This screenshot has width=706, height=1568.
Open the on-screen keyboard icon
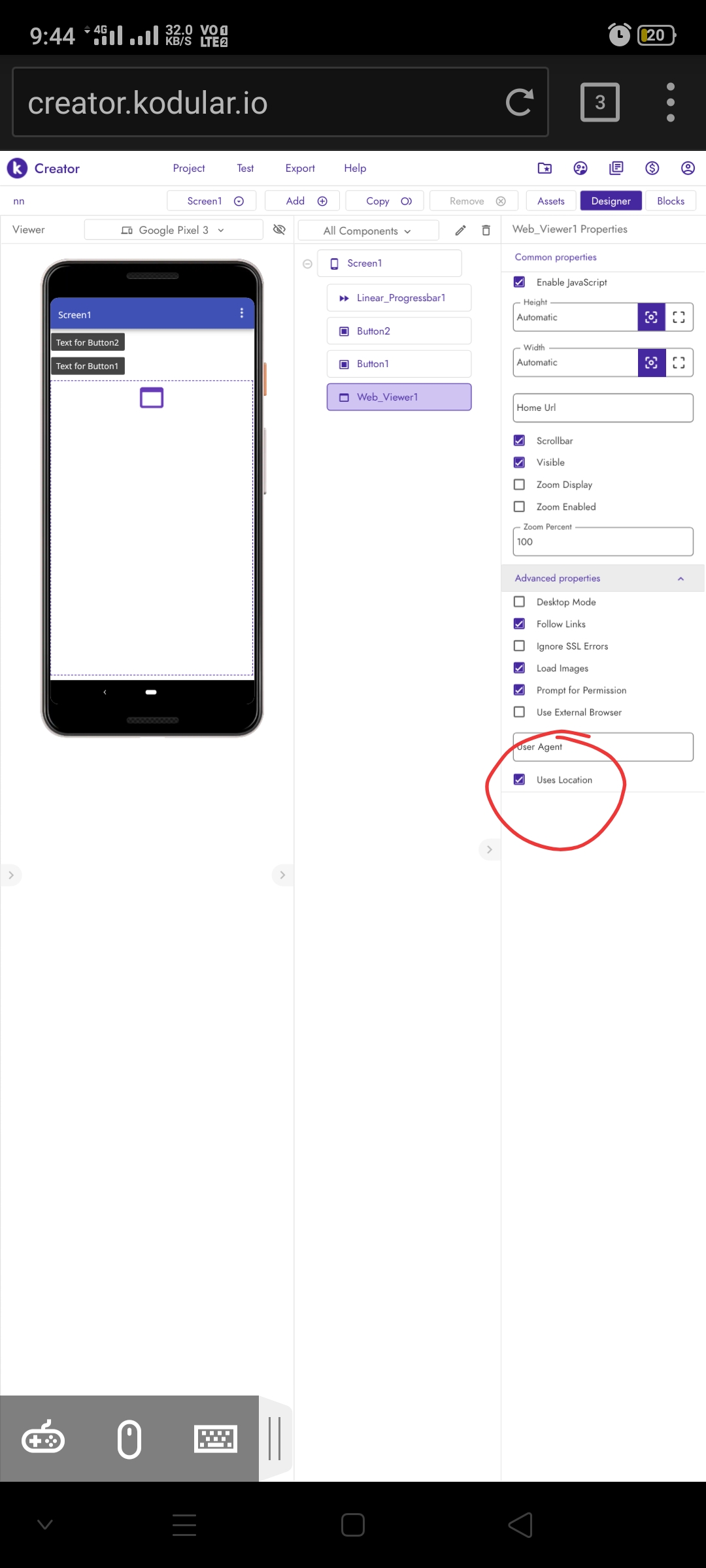[x=216, y=1439]
